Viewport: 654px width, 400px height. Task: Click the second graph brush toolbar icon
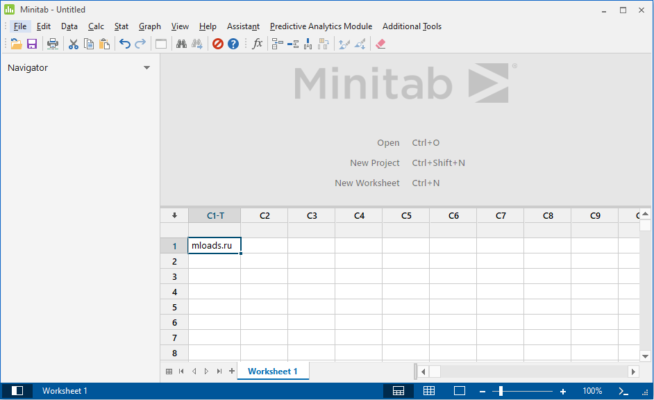(360, 44)
